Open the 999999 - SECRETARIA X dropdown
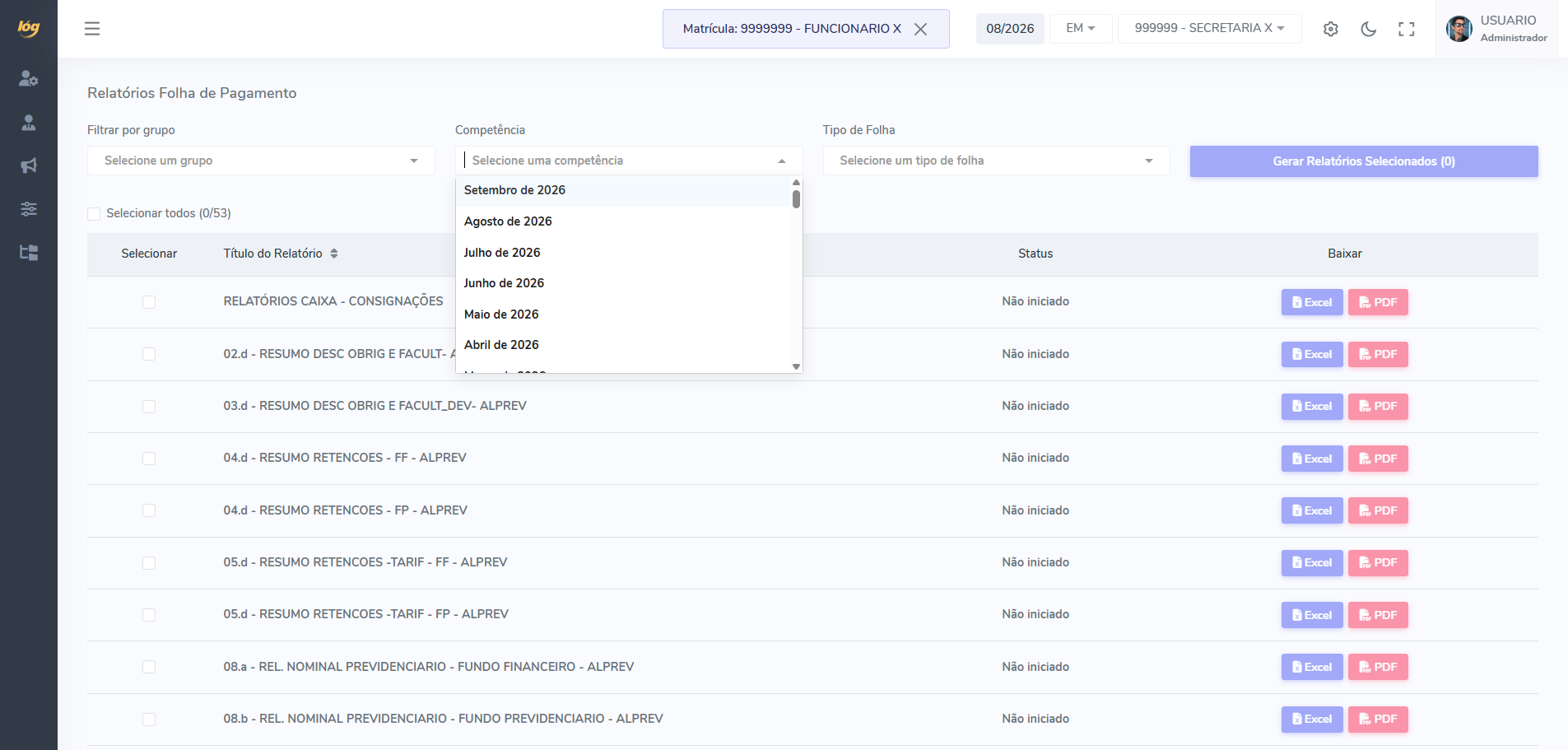This screenshot has height=750, width=1568. [x=1209, y=28]
